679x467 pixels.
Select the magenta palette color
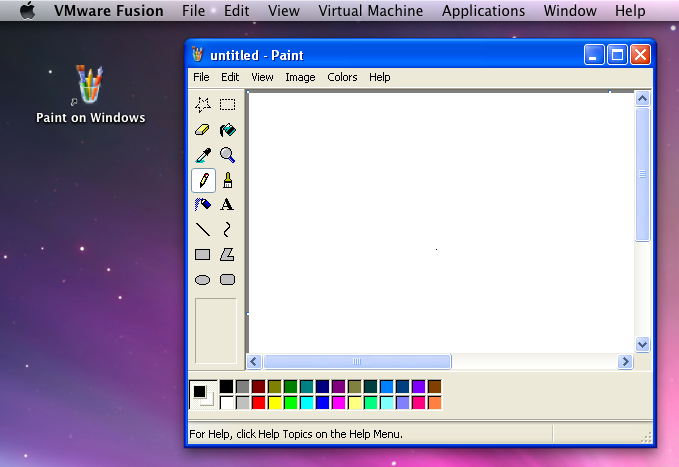click(x=339, y=402)
